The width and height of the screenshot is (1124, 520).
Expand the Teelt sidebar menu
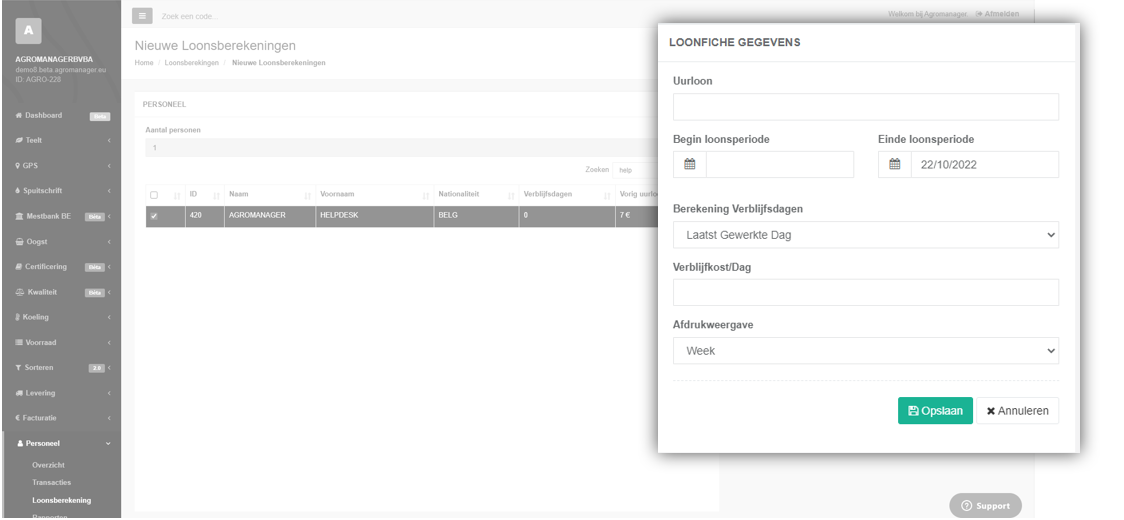point(61,141)
